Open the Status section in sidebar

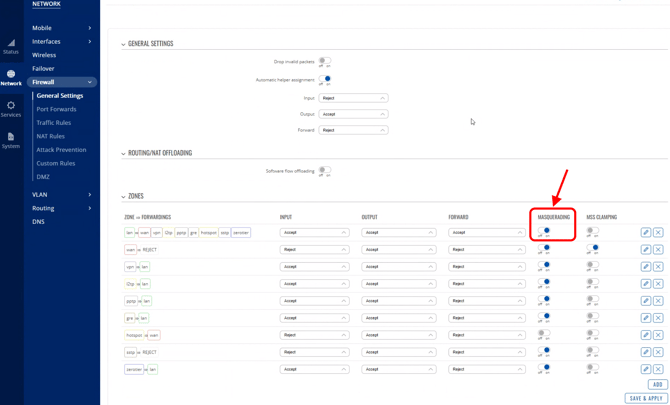(11, 46)
